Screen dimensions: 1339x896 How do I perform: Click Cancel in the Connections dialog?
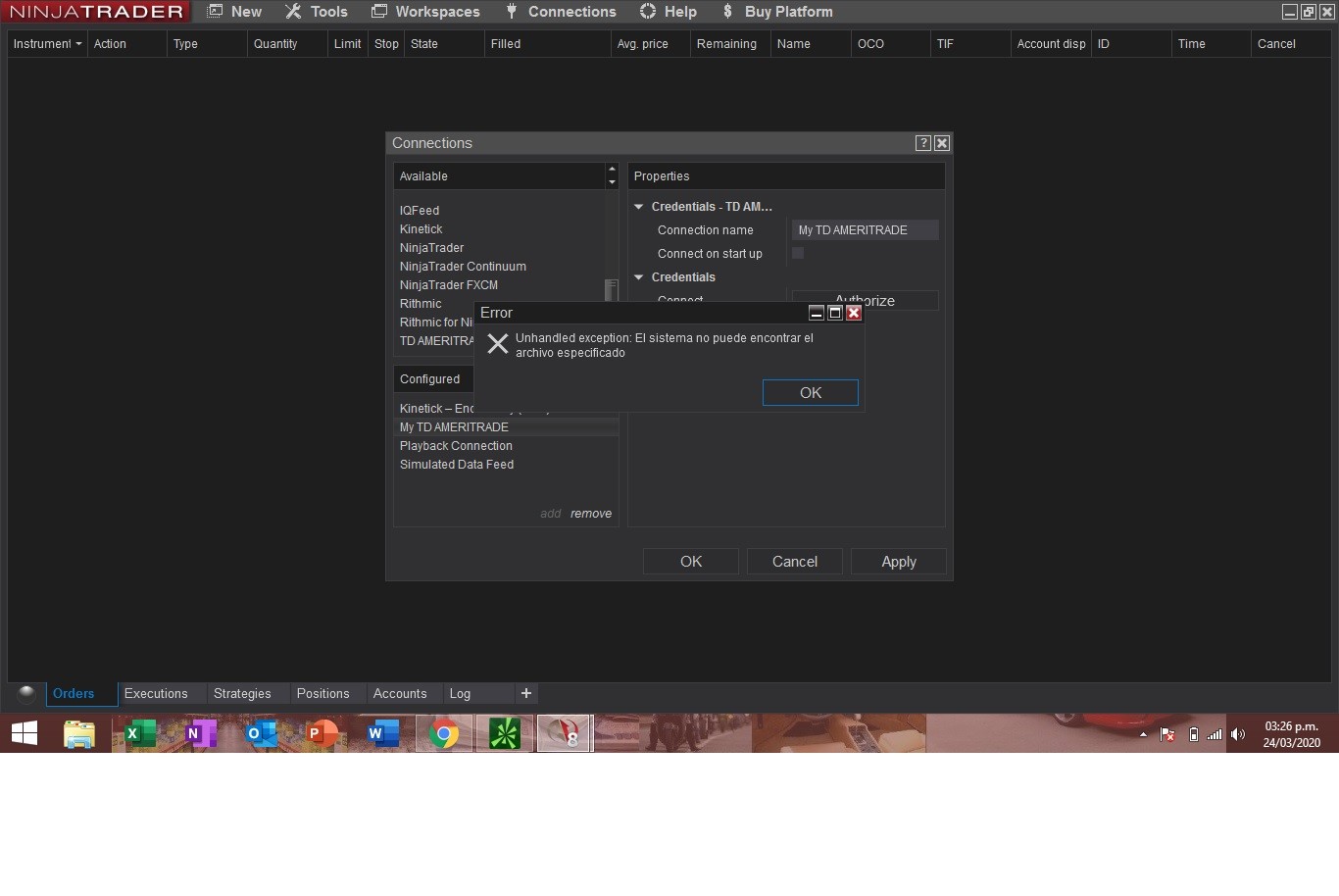coord(795,562)
